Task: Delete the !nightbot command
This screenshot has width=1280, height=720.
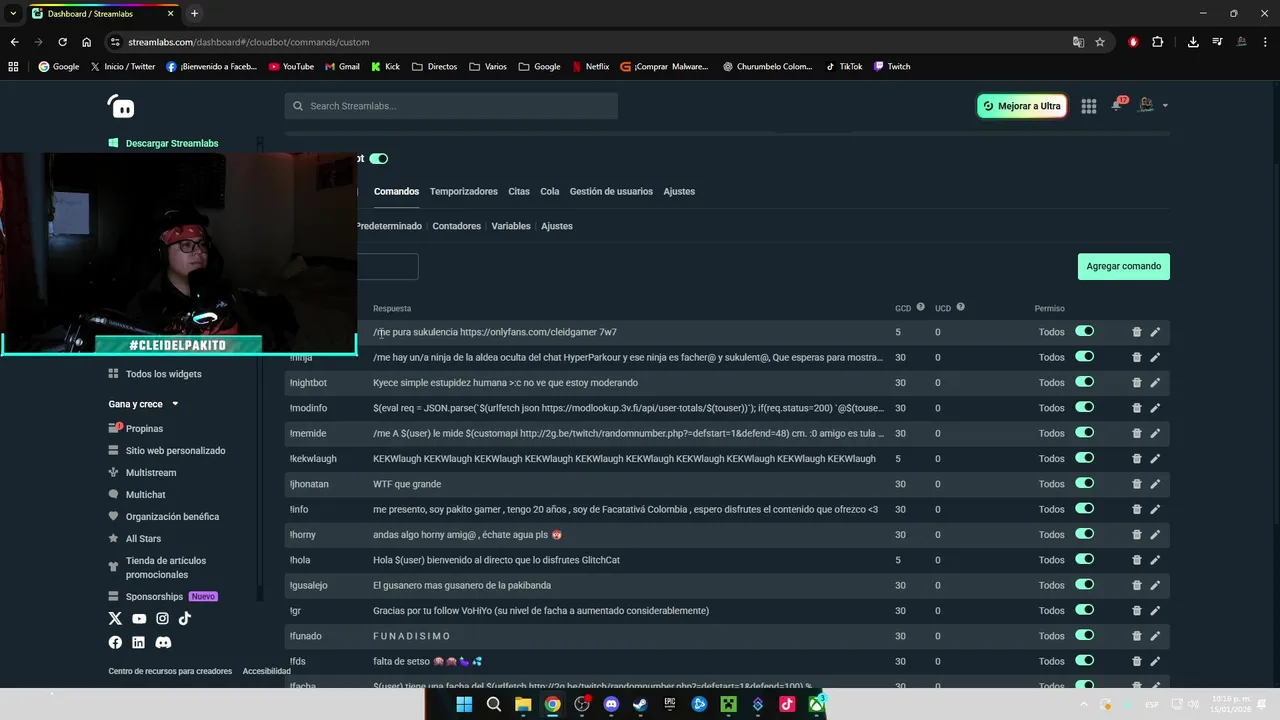Action: point(1137,383)
